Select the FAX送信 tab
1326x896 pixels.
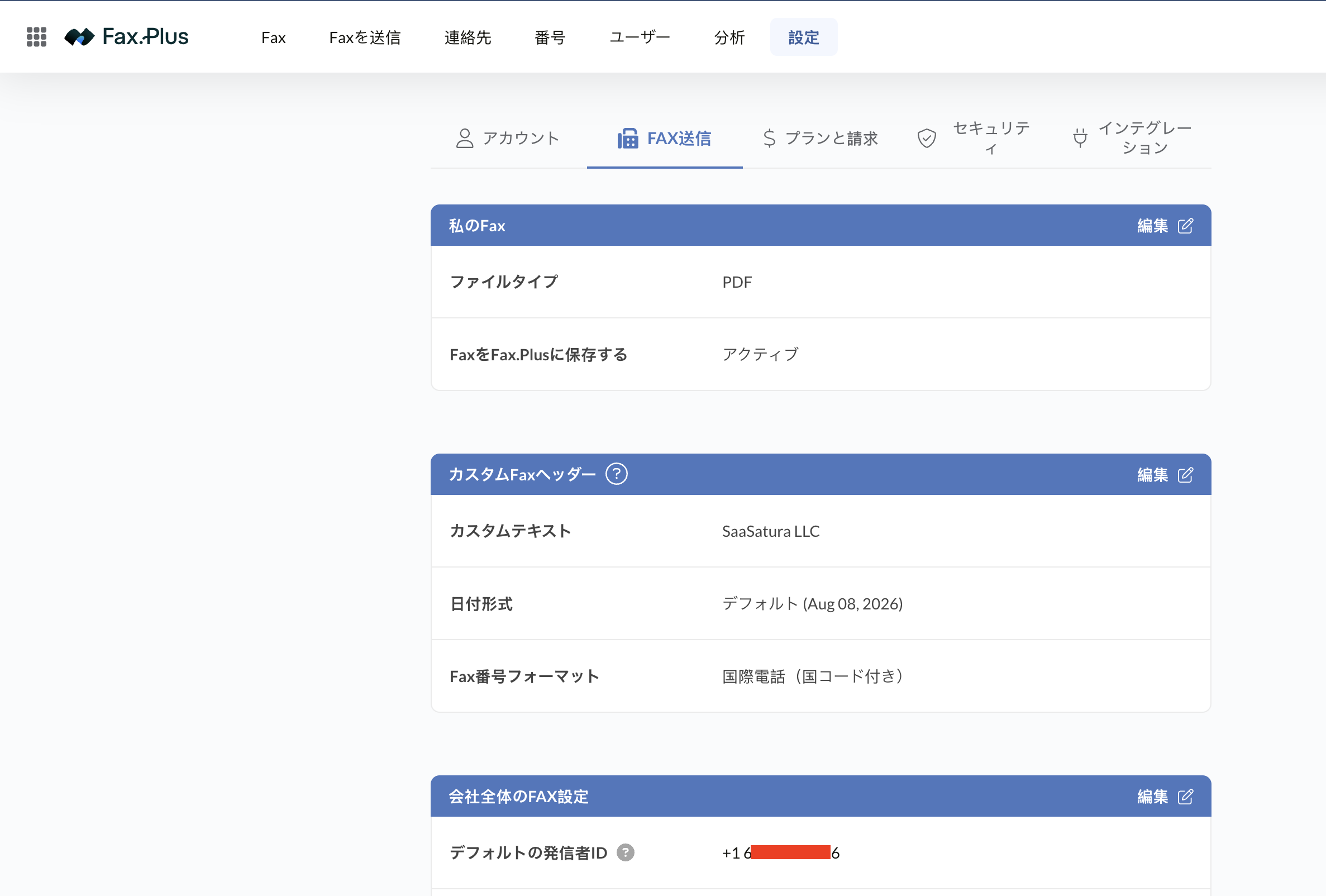point(665,138)
